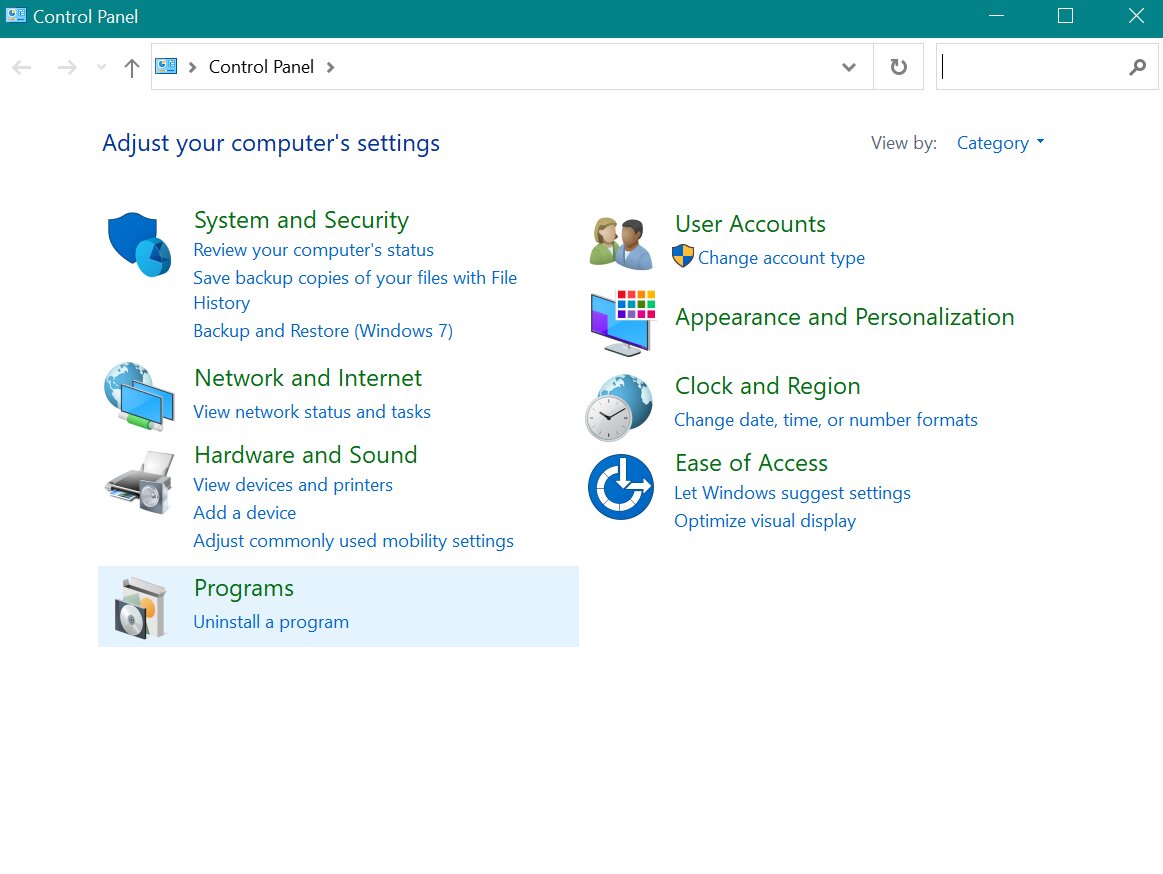Image resolution: width=1163 pixels, height=874 pixels.
Task: Minimize the Control Panel window
Action: tap(996, 16)
